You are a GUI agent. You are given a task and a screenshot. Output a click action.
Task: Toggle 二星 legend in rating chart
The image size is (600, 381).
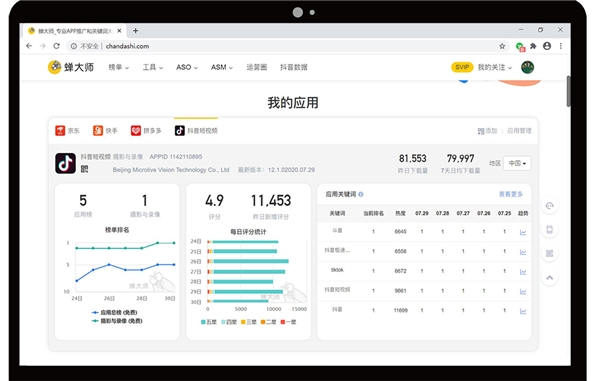click(x=269, y=322)
